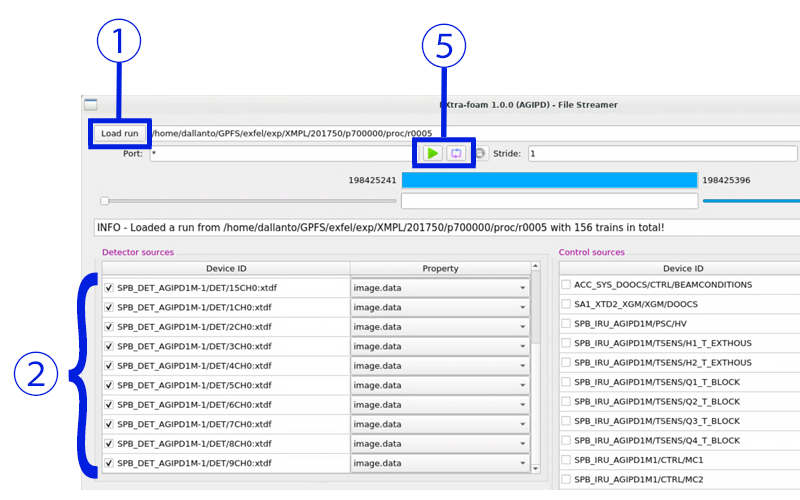Screen dimensions: 800x500
Task: Click the Load run button
Action: tap(119, 133)
